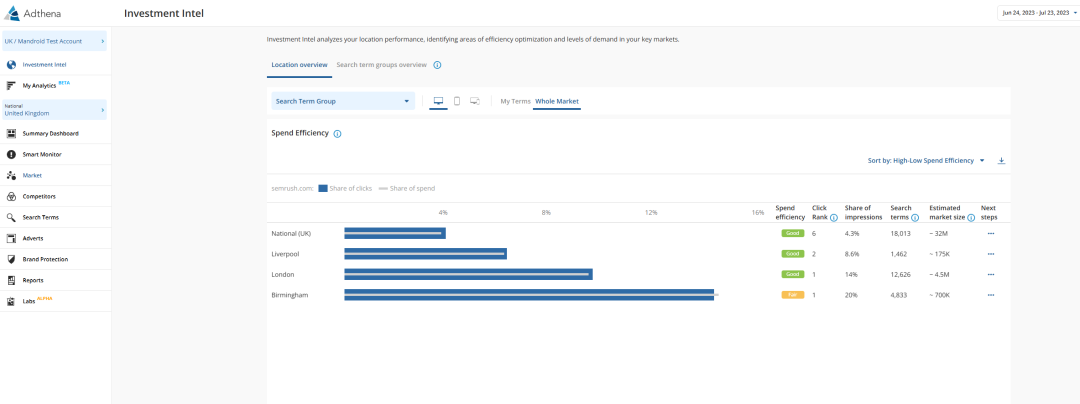Click the Competitors sidebar icon

(11, 196)
